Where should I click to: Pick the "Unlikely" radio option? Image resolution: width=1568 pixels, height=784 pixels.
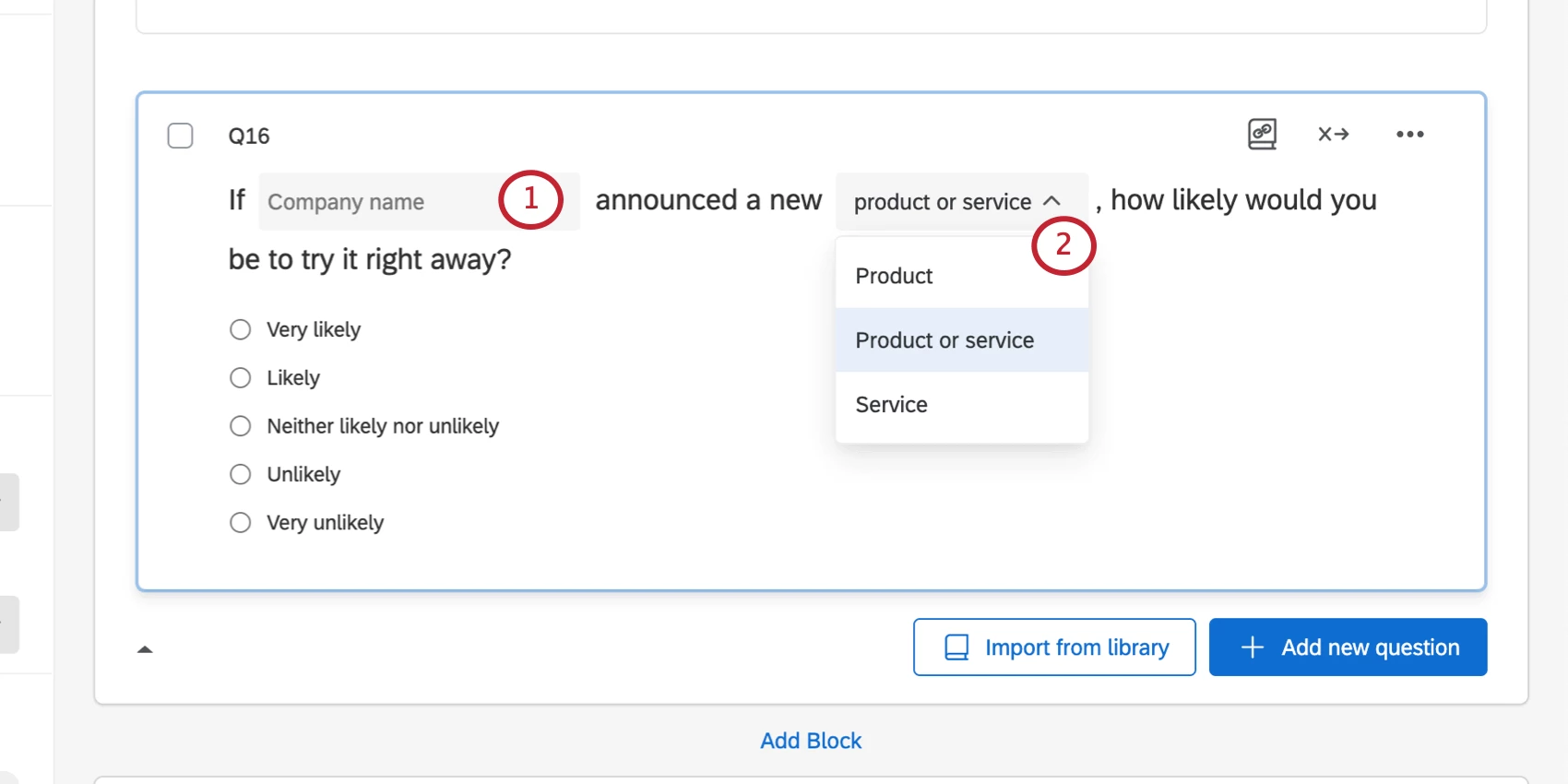[x=241, y=474]
